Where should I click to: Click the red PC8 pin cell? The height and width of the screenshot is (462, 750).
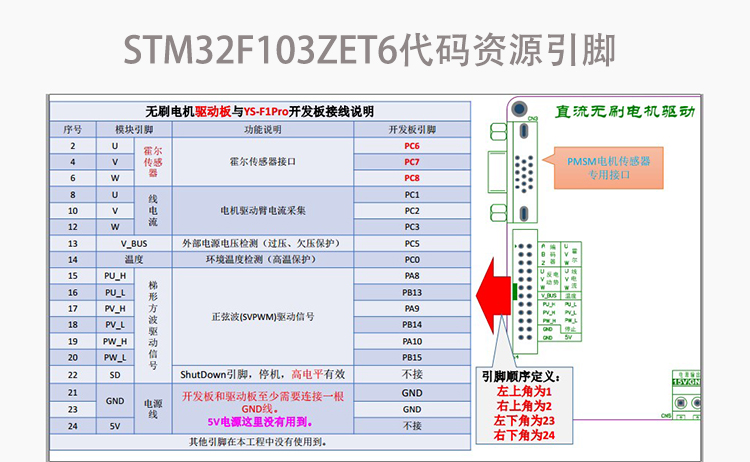[x=411, y=178]
